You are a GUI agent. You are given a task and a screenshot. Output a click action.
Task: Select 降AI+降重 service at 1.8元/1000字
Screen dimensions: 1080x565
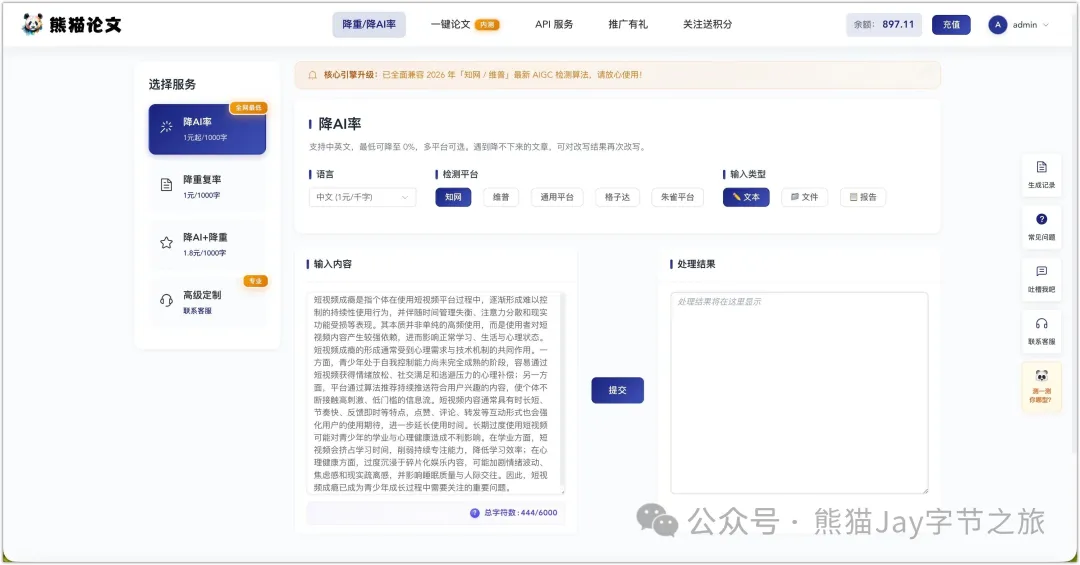tap(207, 244)
